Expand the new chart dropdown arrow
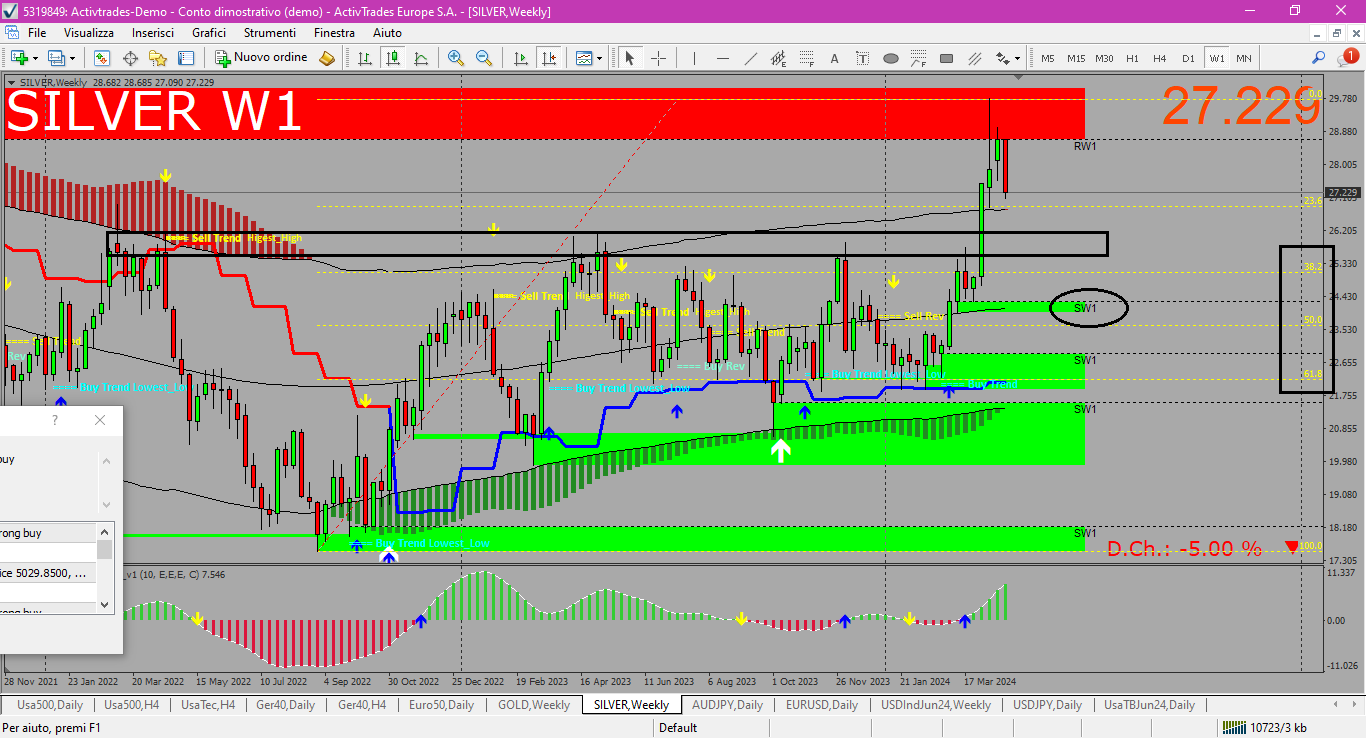Screen dimensions: 1366x738 point(35,58)
